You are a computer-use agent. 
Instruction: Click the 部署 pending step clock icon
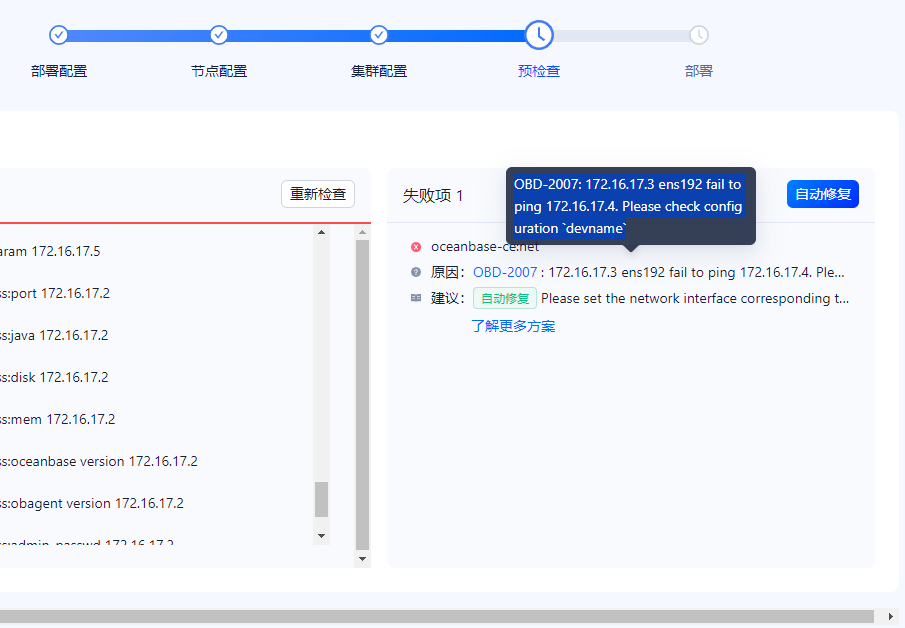point(699,35)
